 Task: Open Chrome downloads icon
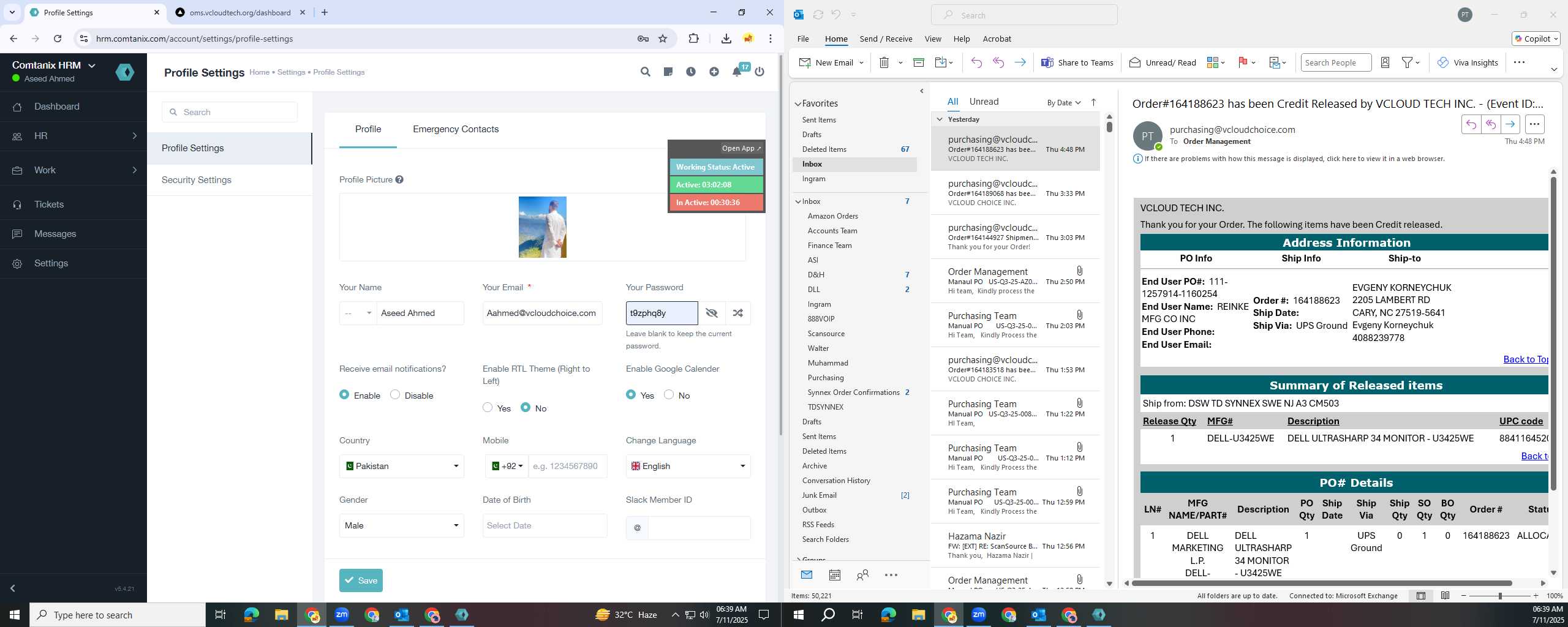726,39
